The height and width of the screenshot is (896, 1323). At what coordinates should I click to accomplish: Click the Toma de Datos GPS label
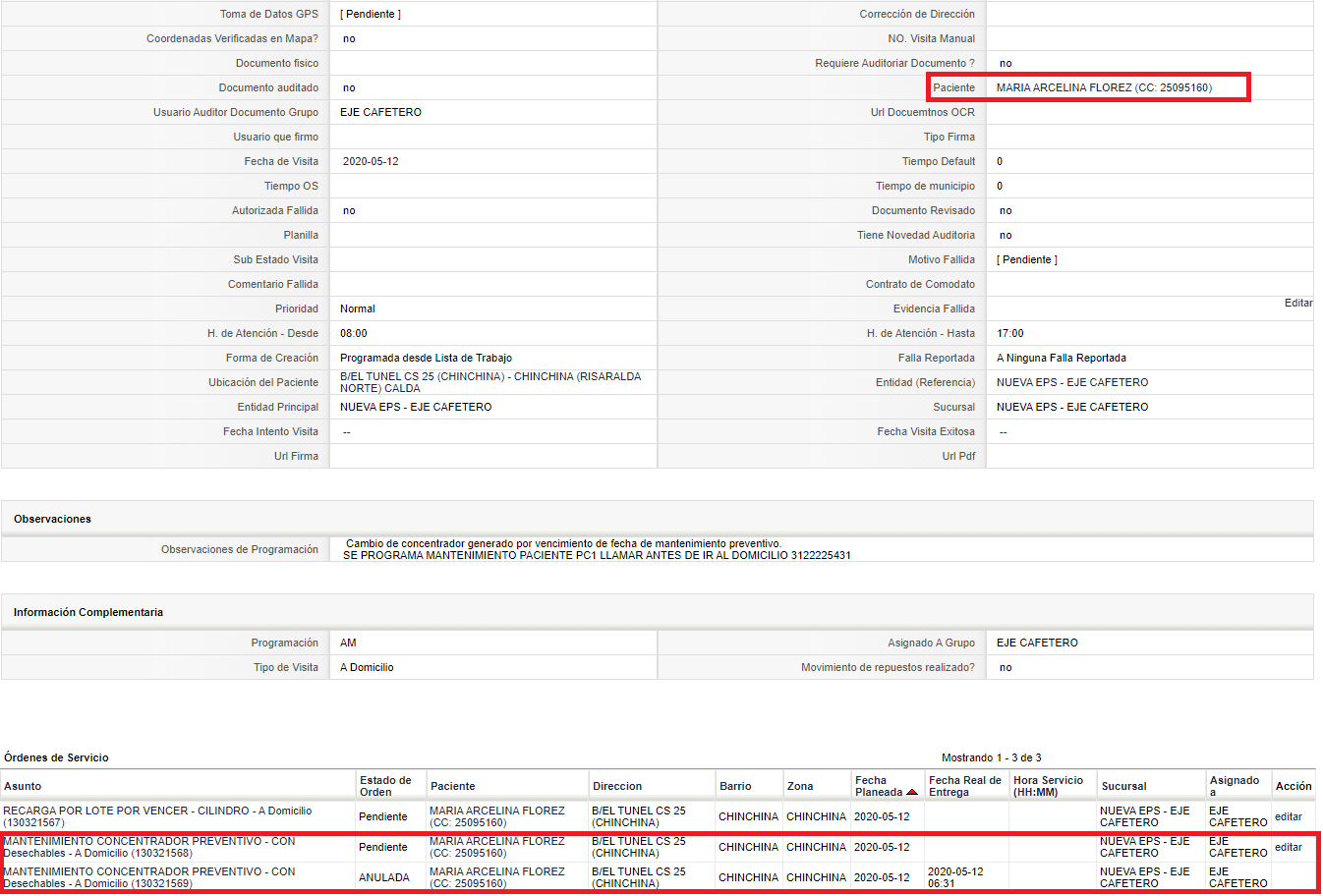269,14
